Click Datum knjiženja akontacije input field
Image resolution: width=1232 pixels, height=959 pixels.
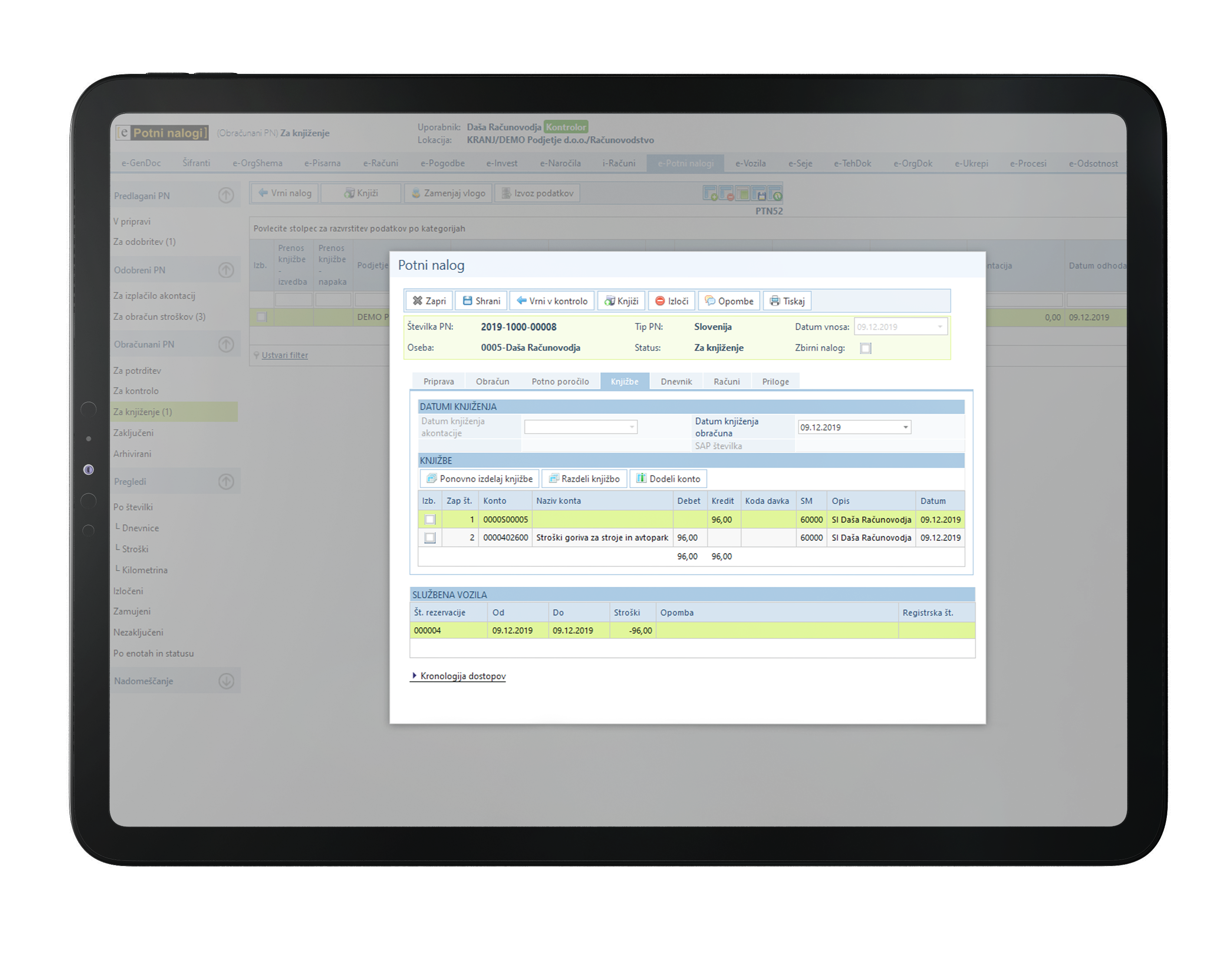click(x=580, y=427)
